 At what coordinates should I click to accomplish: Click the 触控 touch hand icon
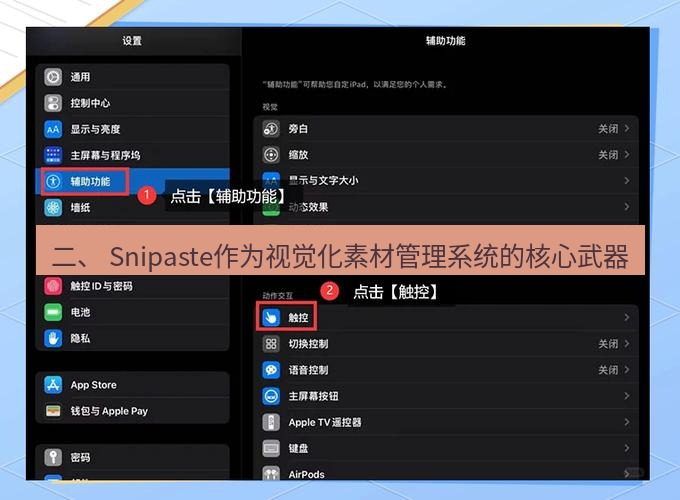point(271,317)
